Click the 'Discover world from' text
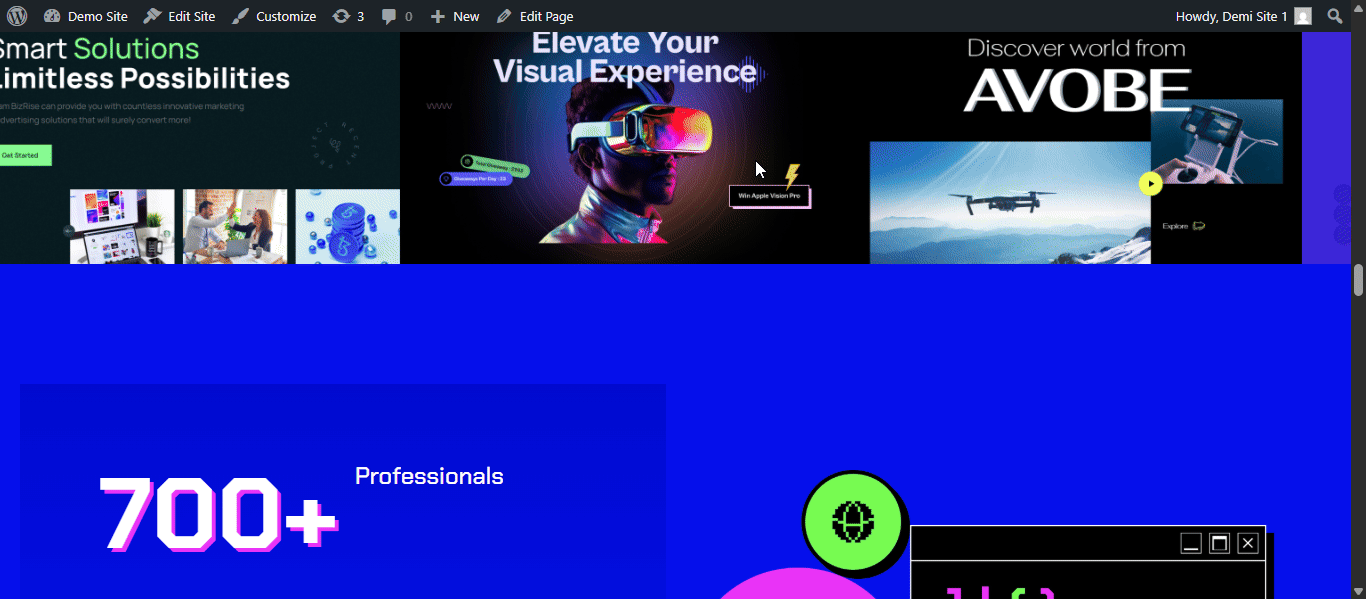 tap(1076, 48)
